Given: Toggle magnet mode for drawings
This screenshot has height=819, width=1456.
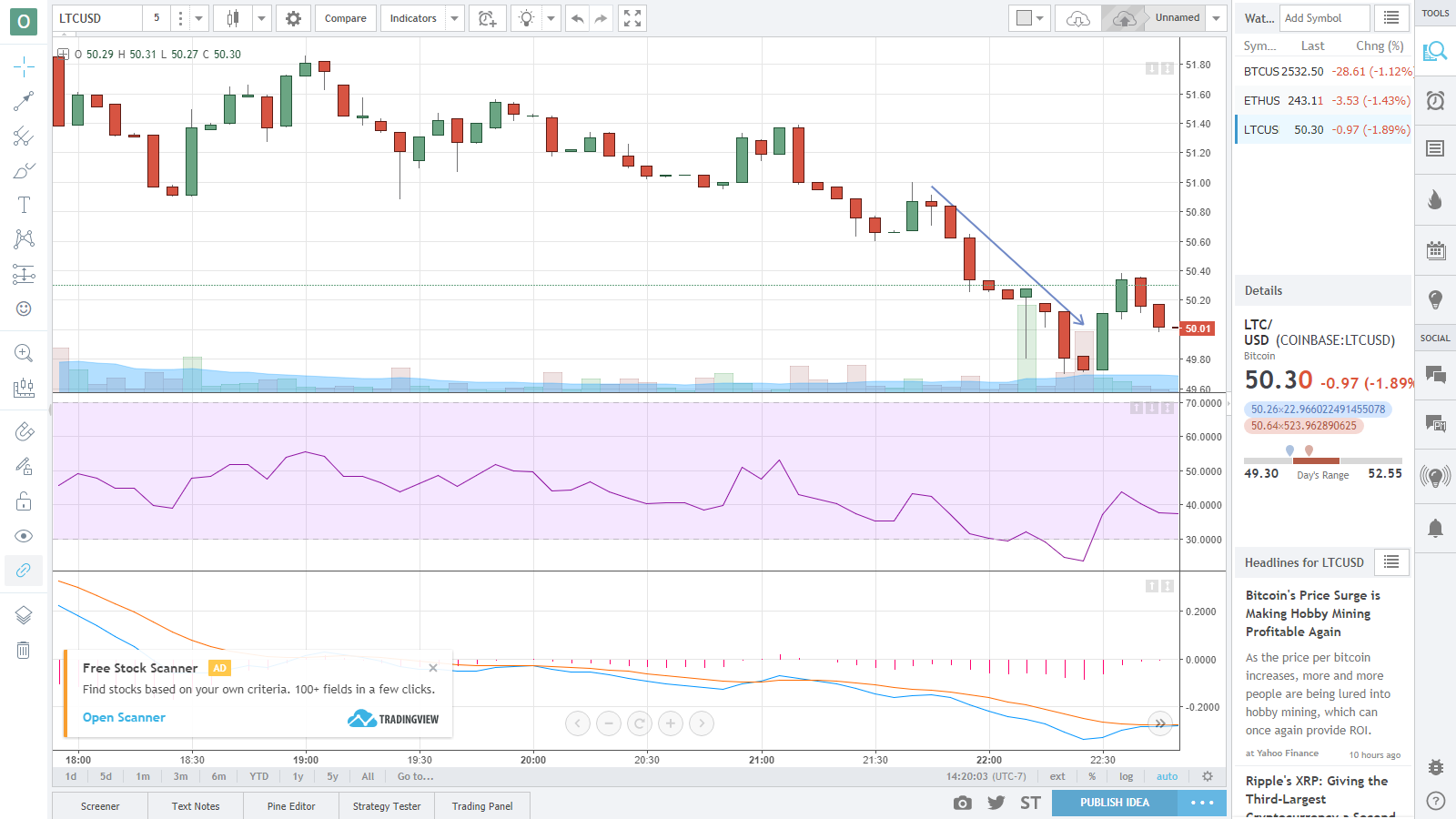Looking at the screenshot, I should pos(24,432).
